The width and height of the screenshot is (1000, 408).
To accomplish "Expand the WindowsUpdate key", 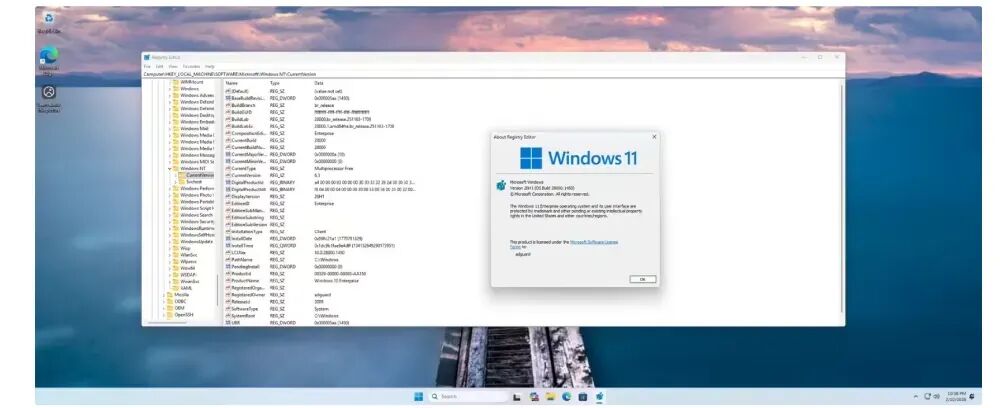I will click(x=170, y=242).
